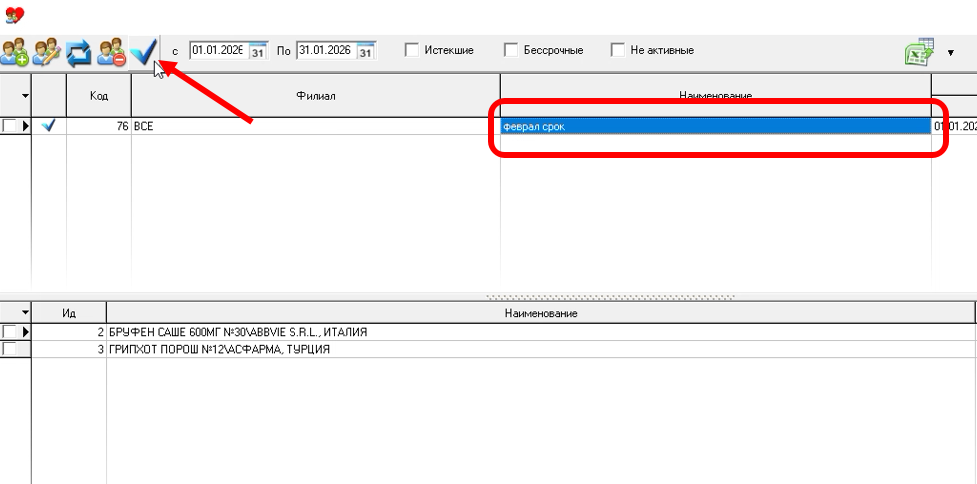The width and height of the screenshot is (977, 484).
Task: Click the active checkmark in row 76
Action: point(48,126)
